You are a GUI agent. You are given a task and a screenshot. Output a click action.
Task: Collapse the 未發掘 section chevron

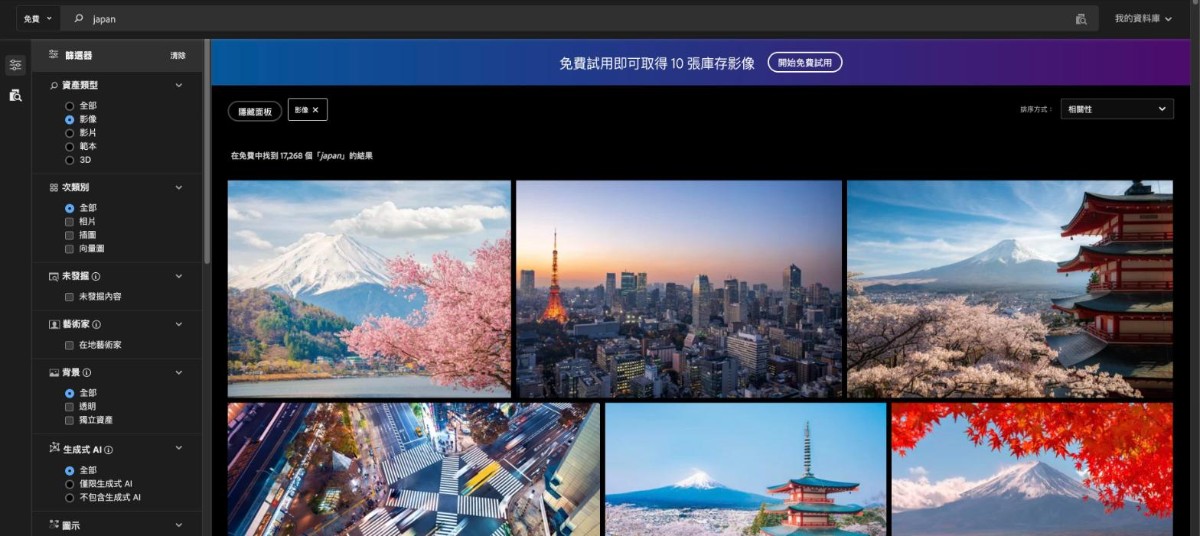coord(179,276)
